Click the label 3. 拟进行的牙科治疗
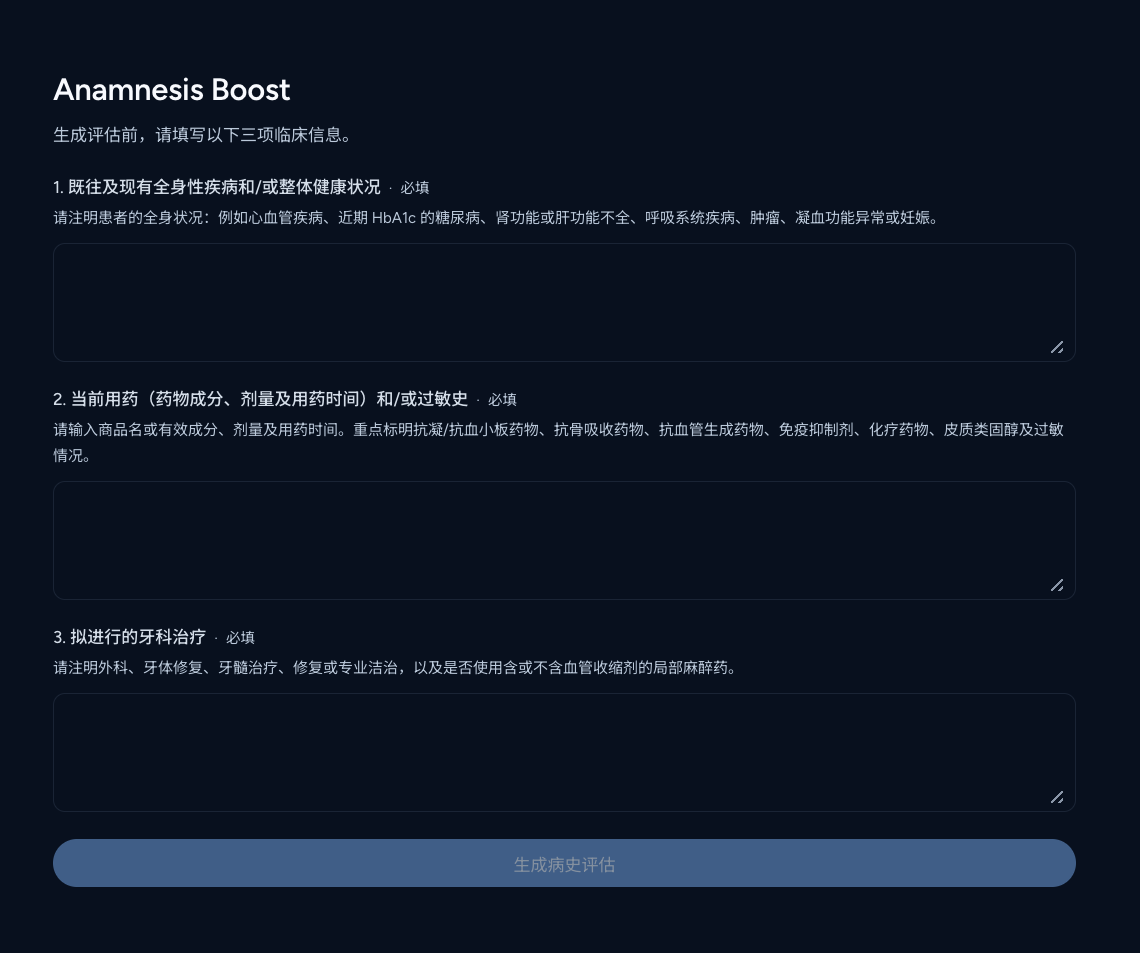 coord(129,637)
